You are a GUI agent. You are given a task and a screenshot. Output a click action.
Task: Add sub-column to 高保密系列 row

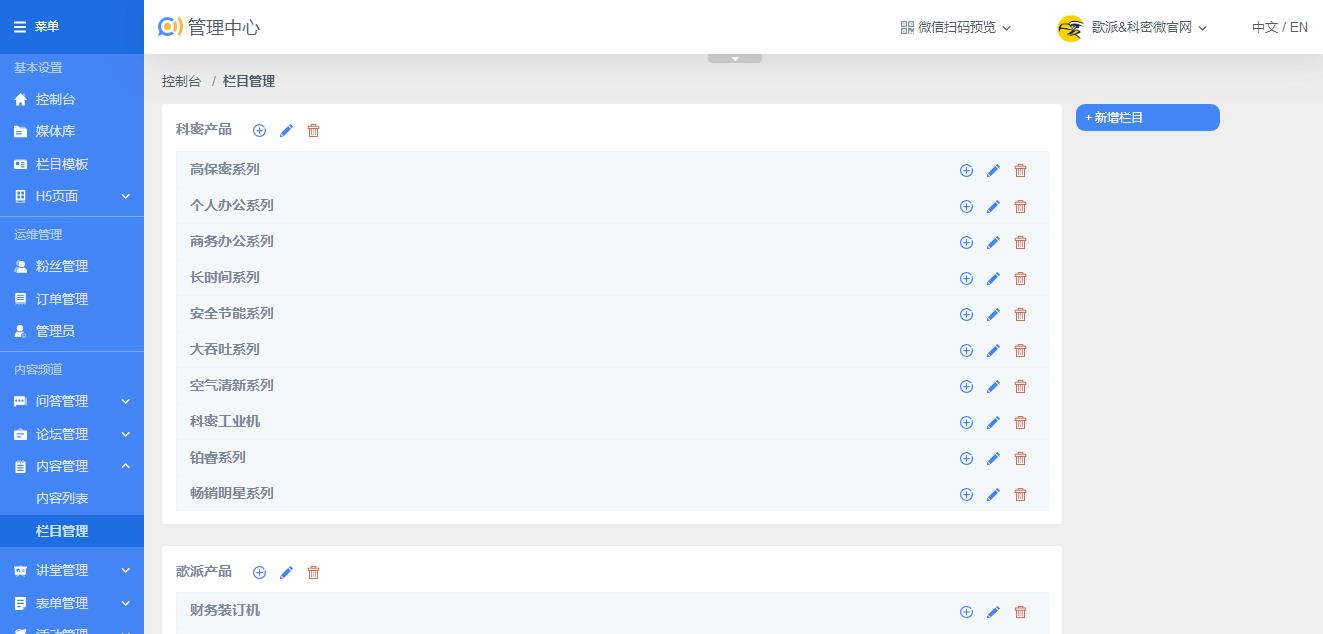click(966, 171)
